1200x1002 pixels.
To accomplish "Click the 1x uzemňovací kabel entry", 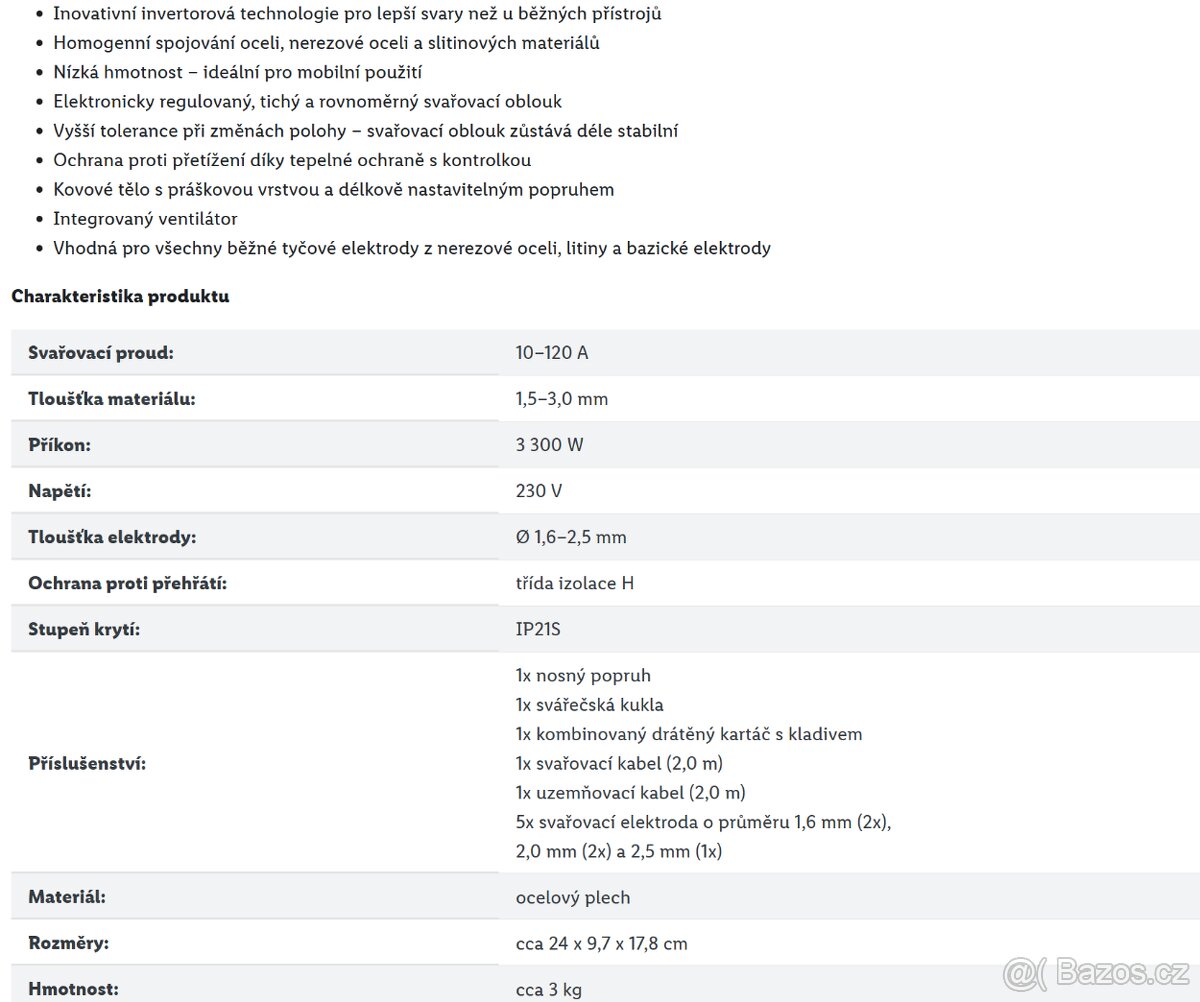I will (x=631, y=793).
